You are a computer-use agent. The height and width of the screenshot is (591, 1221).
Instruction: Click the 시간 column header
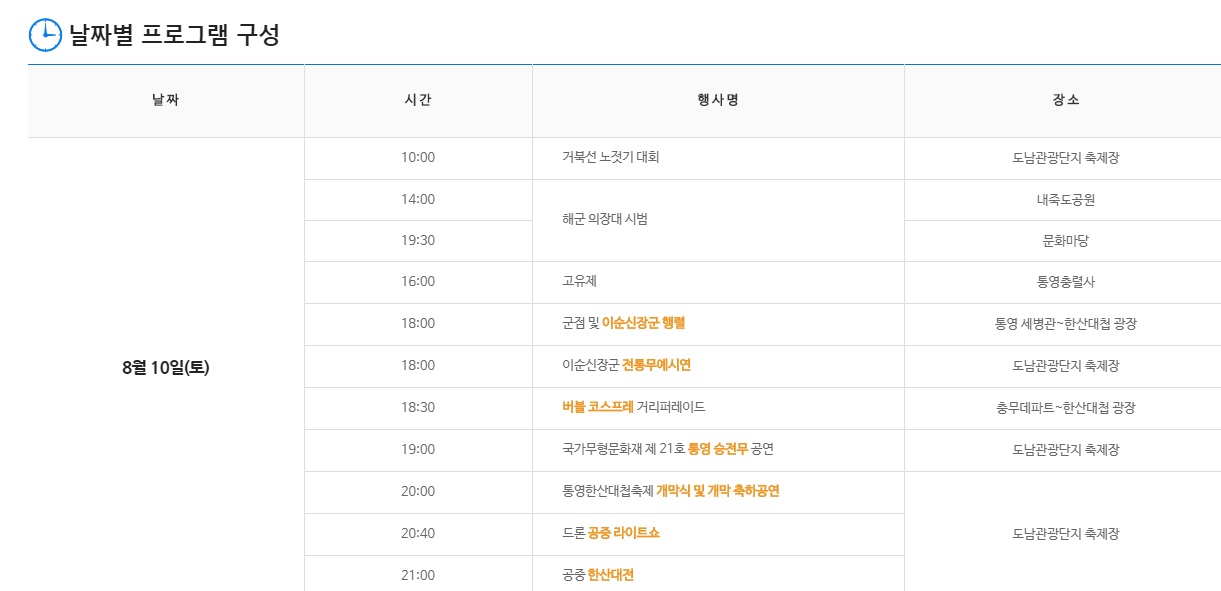click(418, 100)
